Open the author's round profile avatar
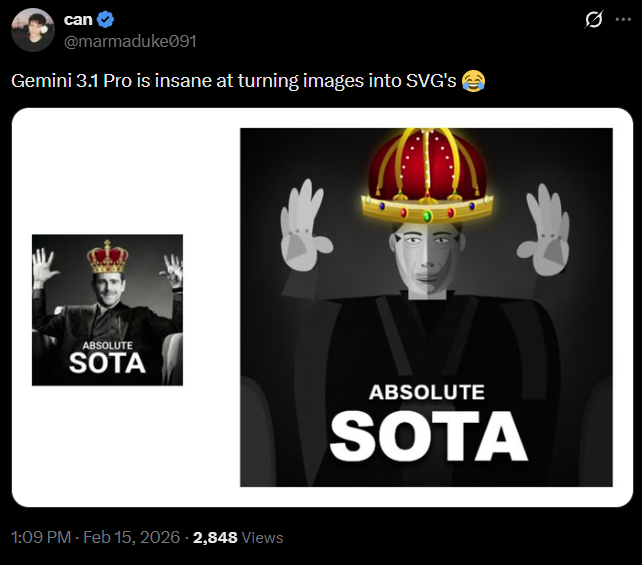 click(32, 29)
